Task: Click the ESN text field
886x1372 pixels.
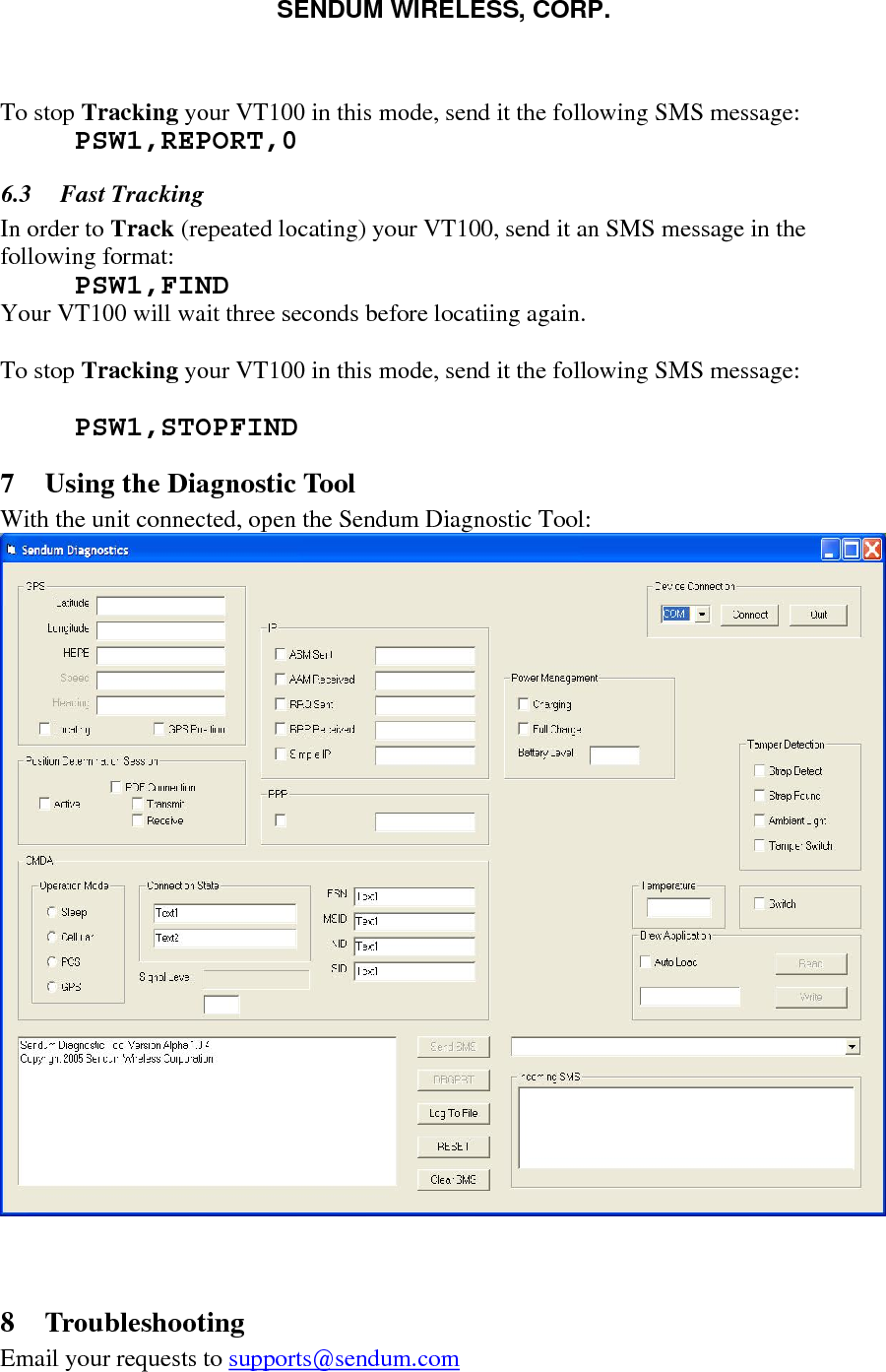Action: (x=414, y=896)
